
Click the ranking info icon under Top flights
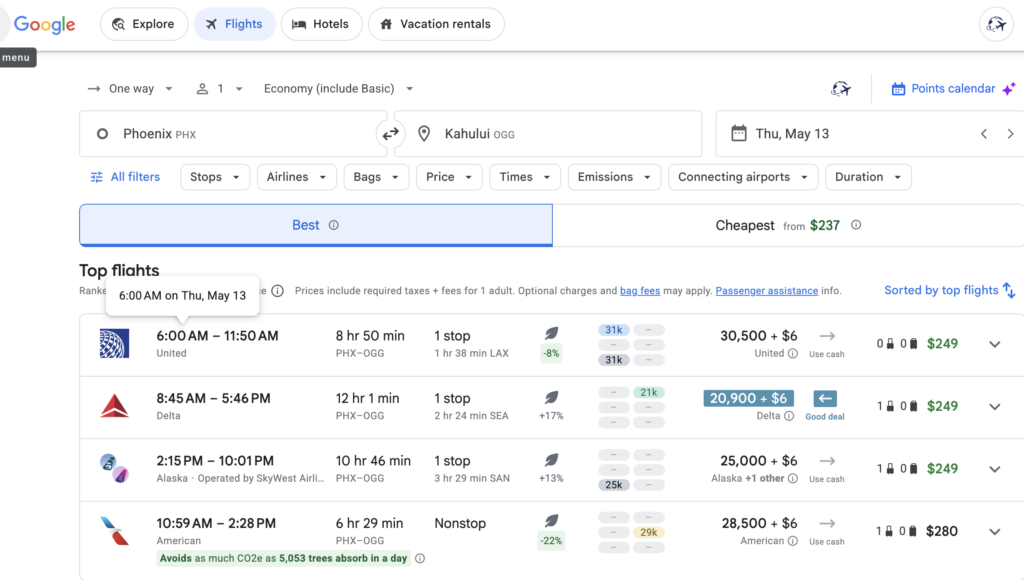click(x=278, y=291)
